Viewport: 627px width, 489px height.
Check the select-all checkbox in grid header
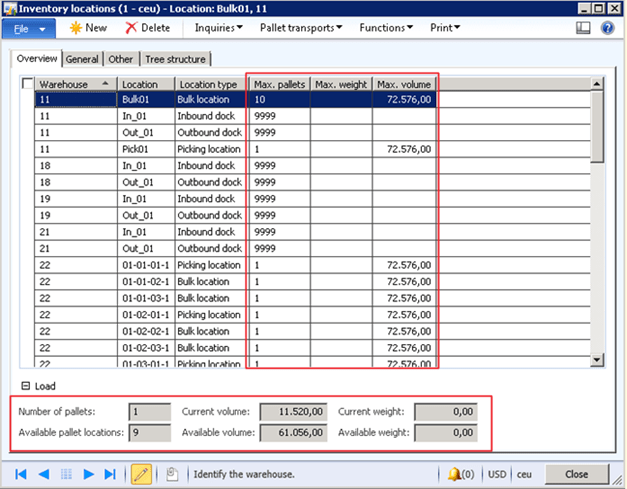tap(27, 84)
